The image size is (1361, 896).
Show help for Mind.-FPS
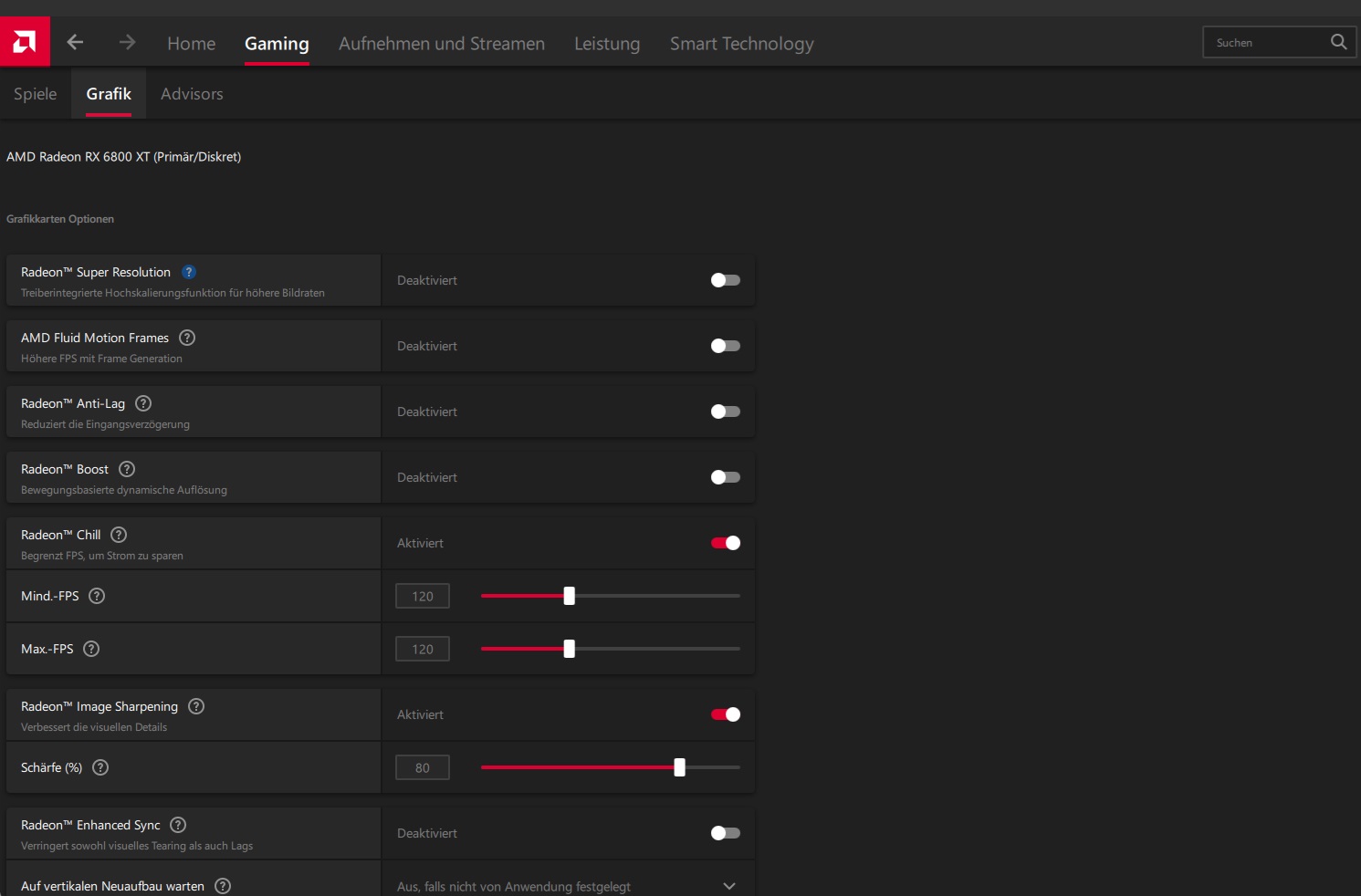[x=97, y=596]
